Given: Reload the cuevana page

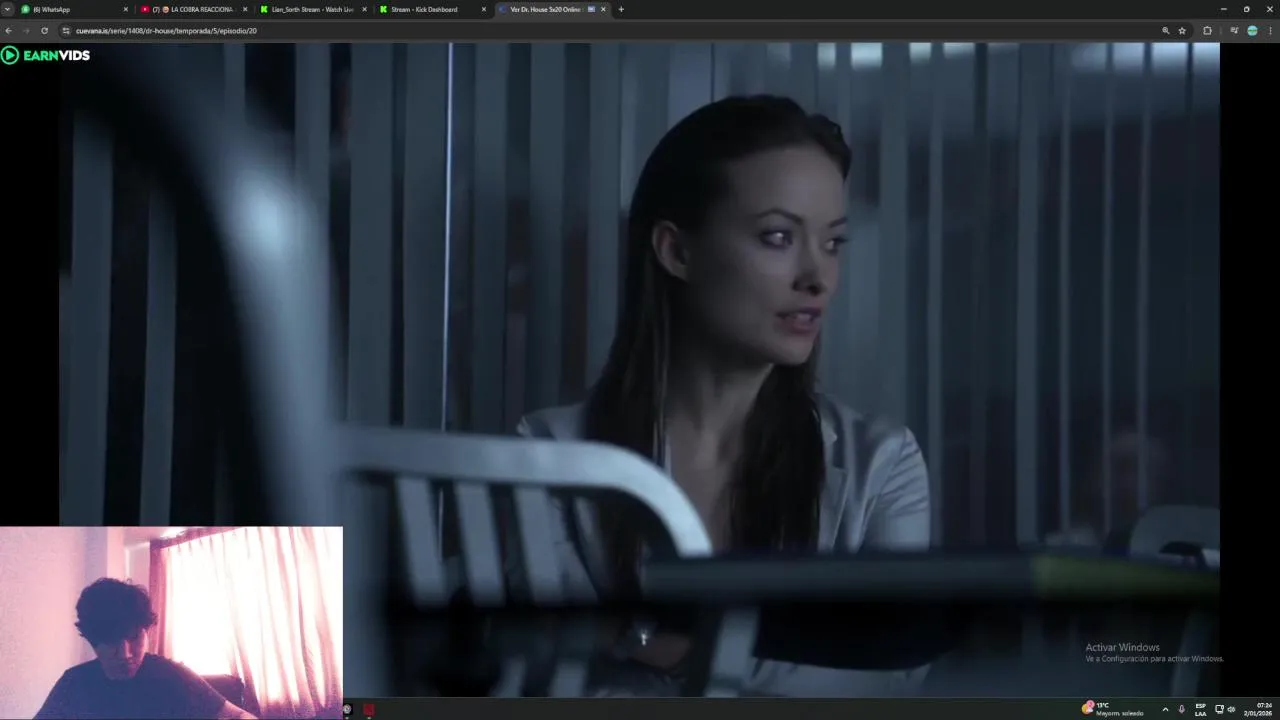Looking at the screenshot, I should (44, 31).
